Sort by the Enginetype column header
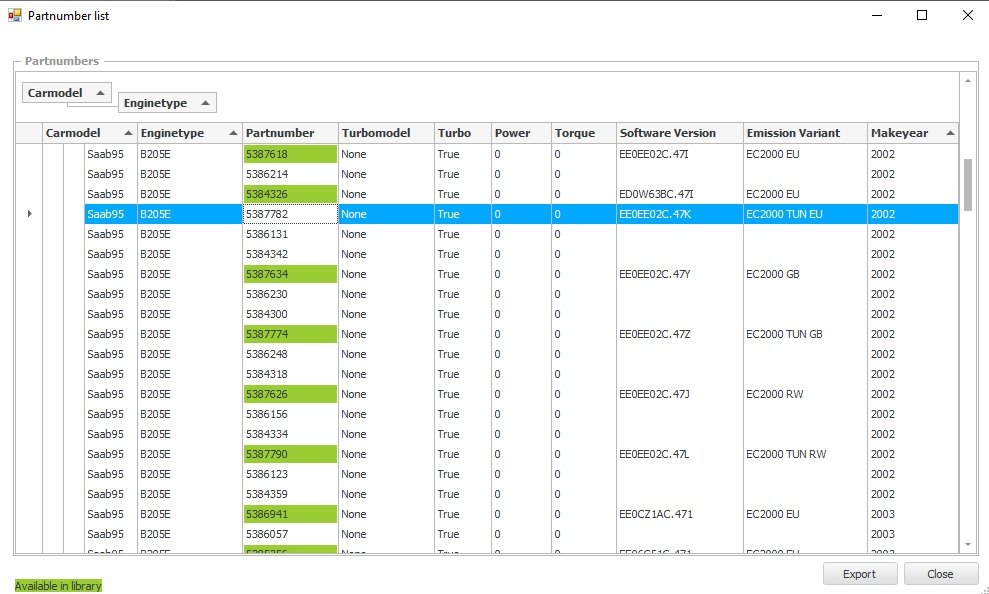 tap(189, 133)
